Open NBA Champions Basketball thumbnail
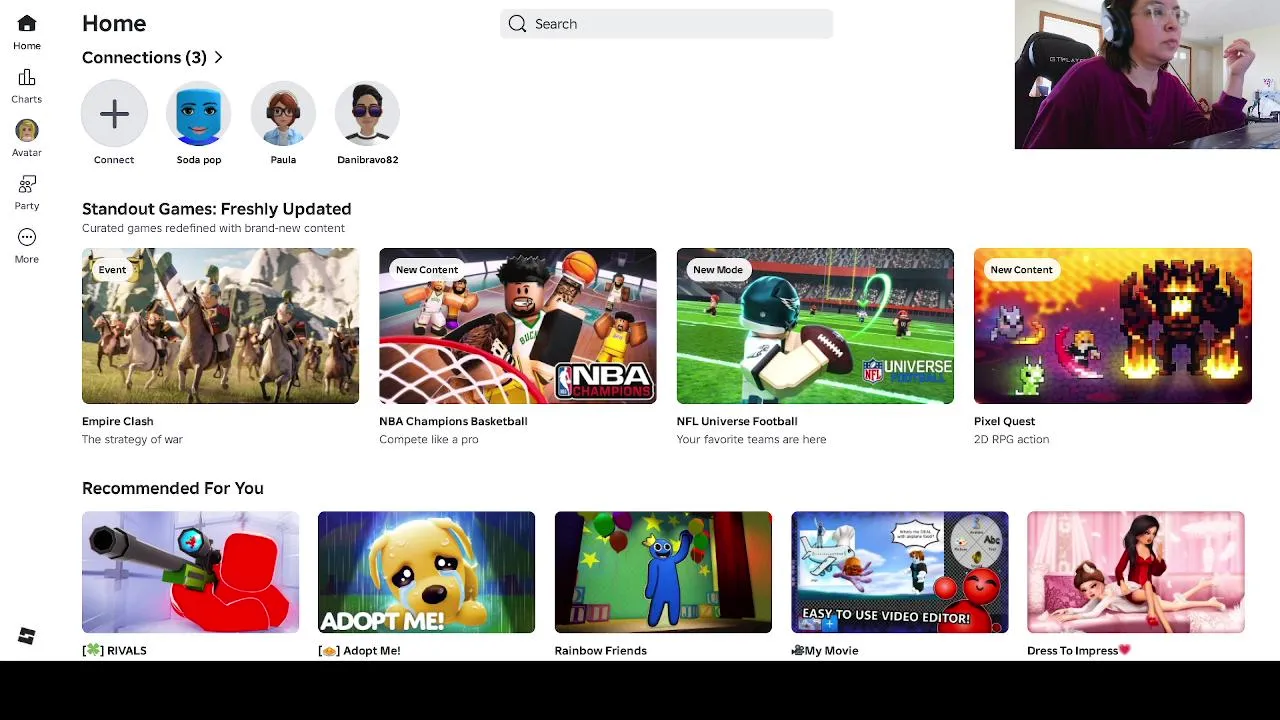The image size is (1280, 720). pyautogui.click(x=518, y=326)
